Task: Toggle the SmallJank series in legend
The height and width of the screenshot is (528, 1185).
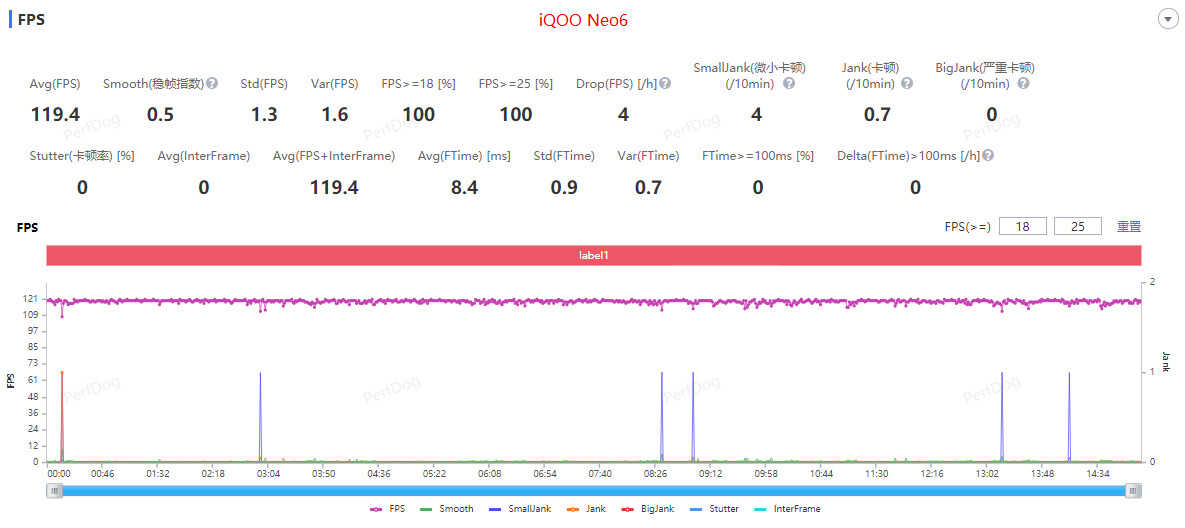Action: [x=519, y=509]
